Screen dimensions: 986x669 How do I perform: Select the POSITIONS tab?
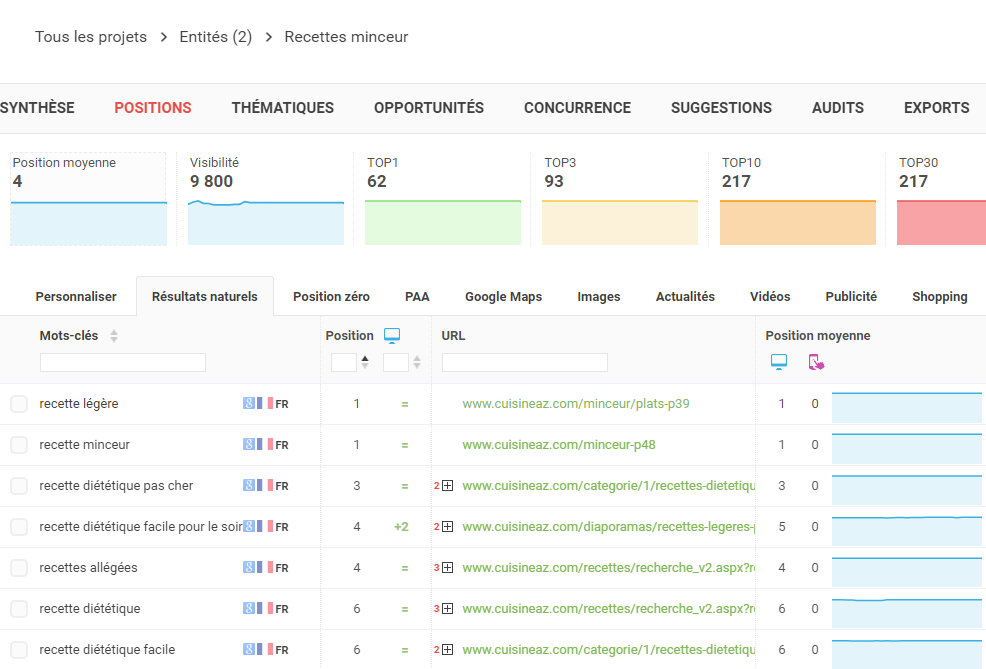coord(153,108)
